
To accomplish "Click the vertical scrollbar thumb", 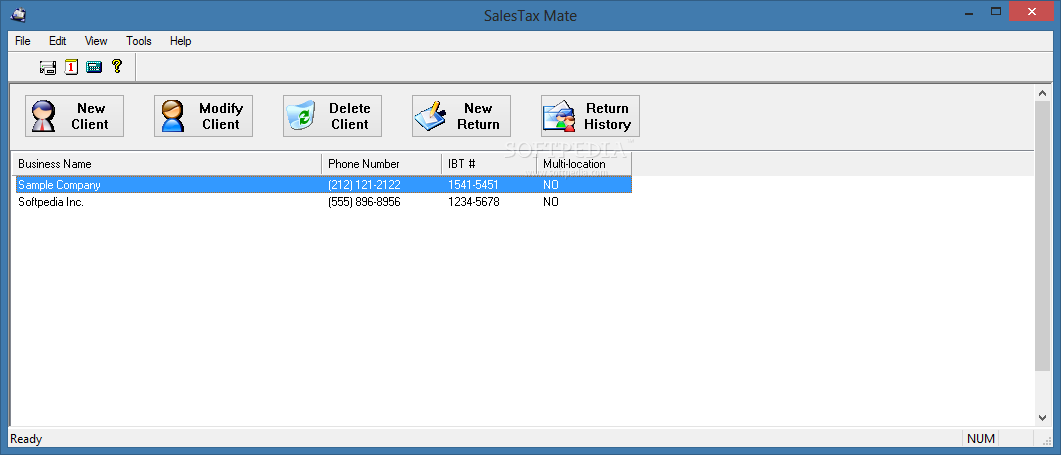I will click(x=1042, y=235).
